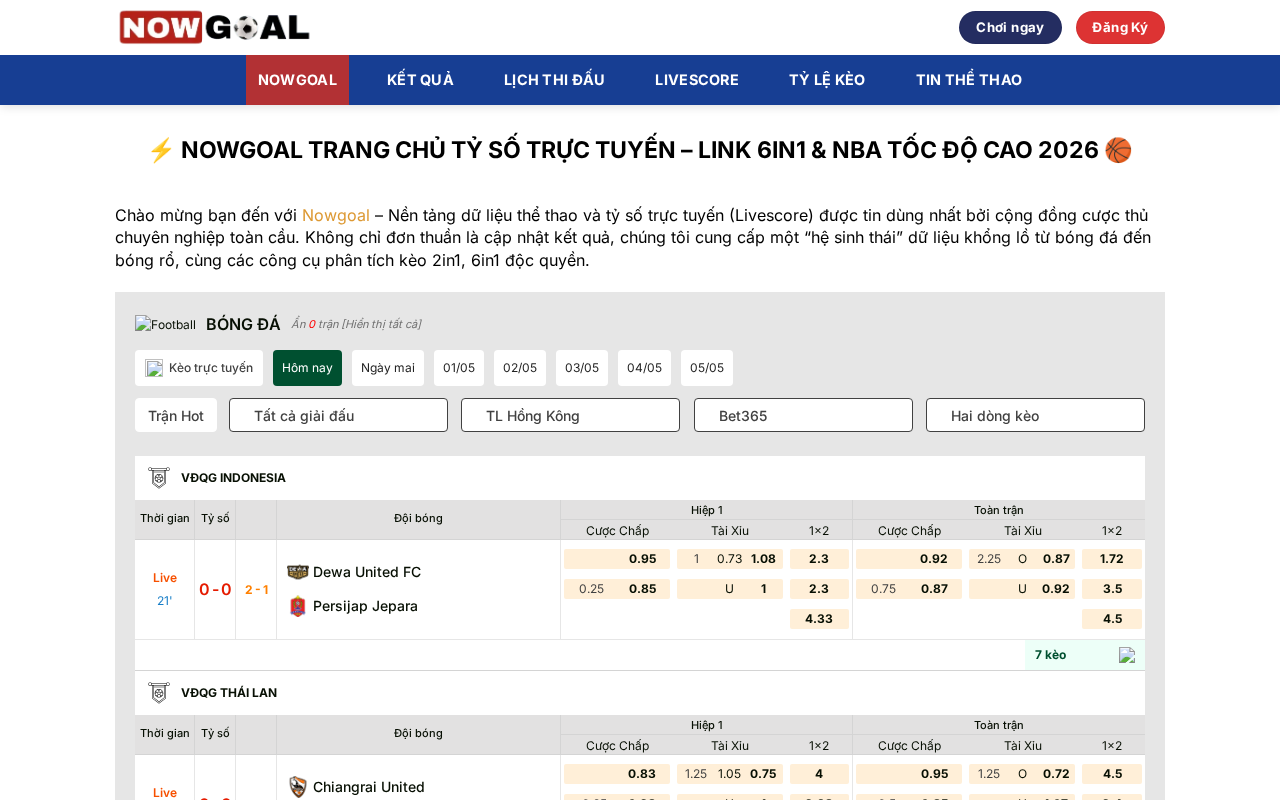Click the Hiển thị tất cả link
The image size is (1280, 800).
tap(381, 324)
